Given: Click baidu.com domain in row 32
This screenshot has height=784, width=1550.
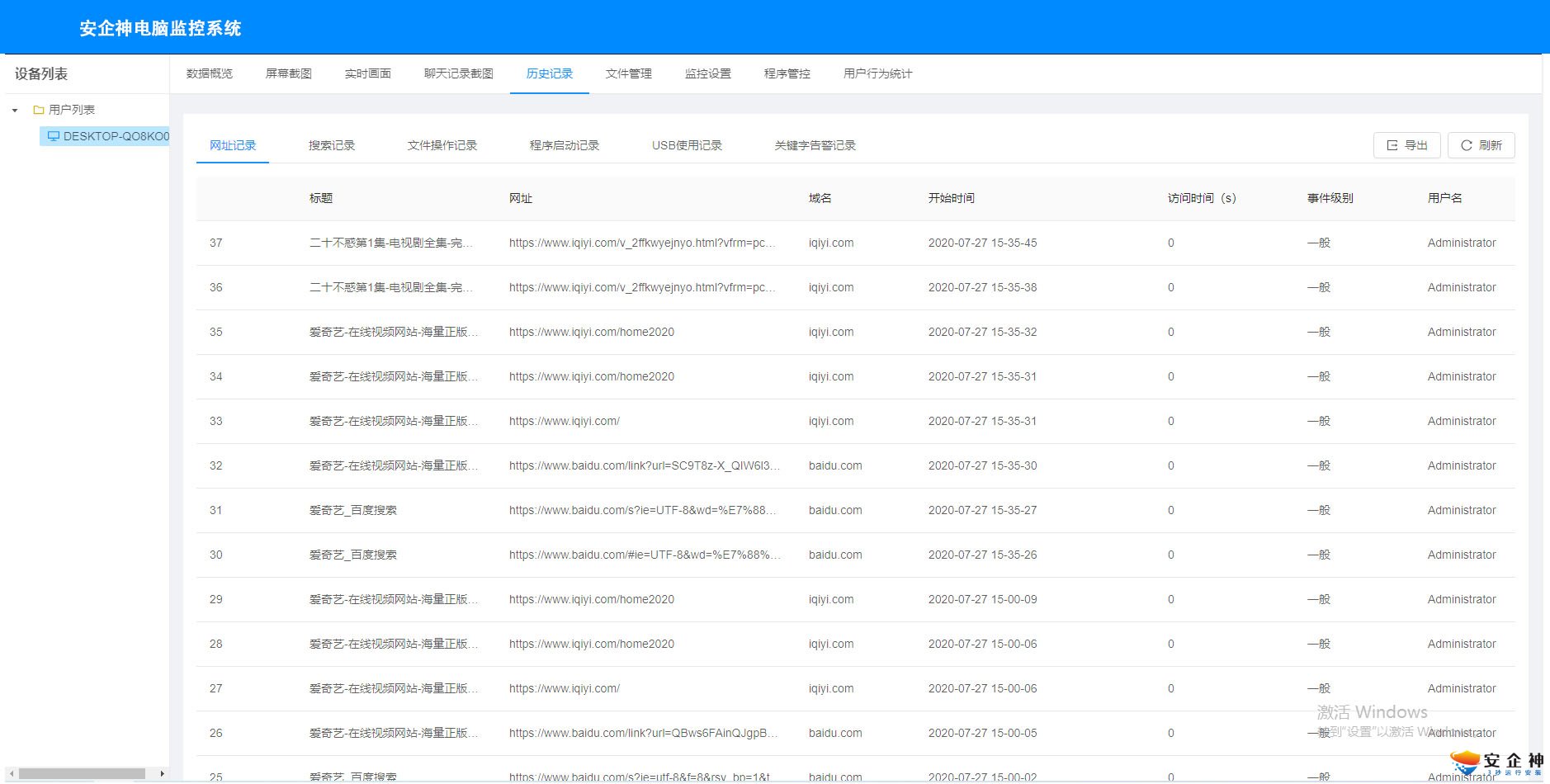Looking at the screenshot, I should click(x=835, y=465).
